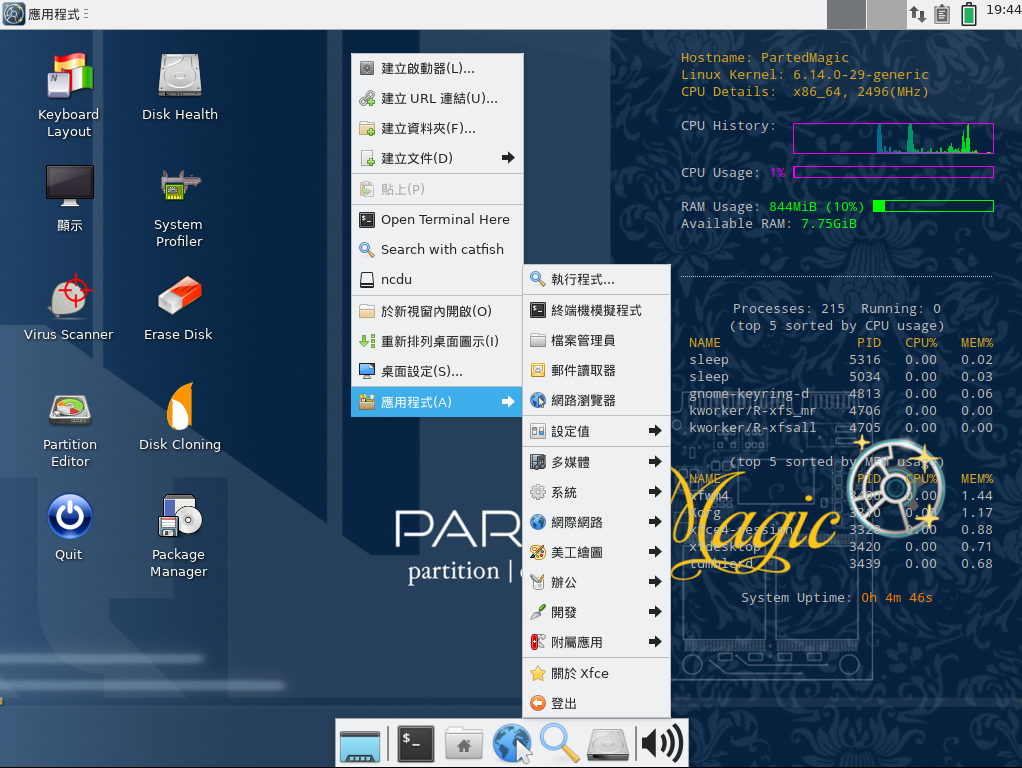Expand the 系統 system submenu
This screenshot has height=768, width=1022.
596,492
